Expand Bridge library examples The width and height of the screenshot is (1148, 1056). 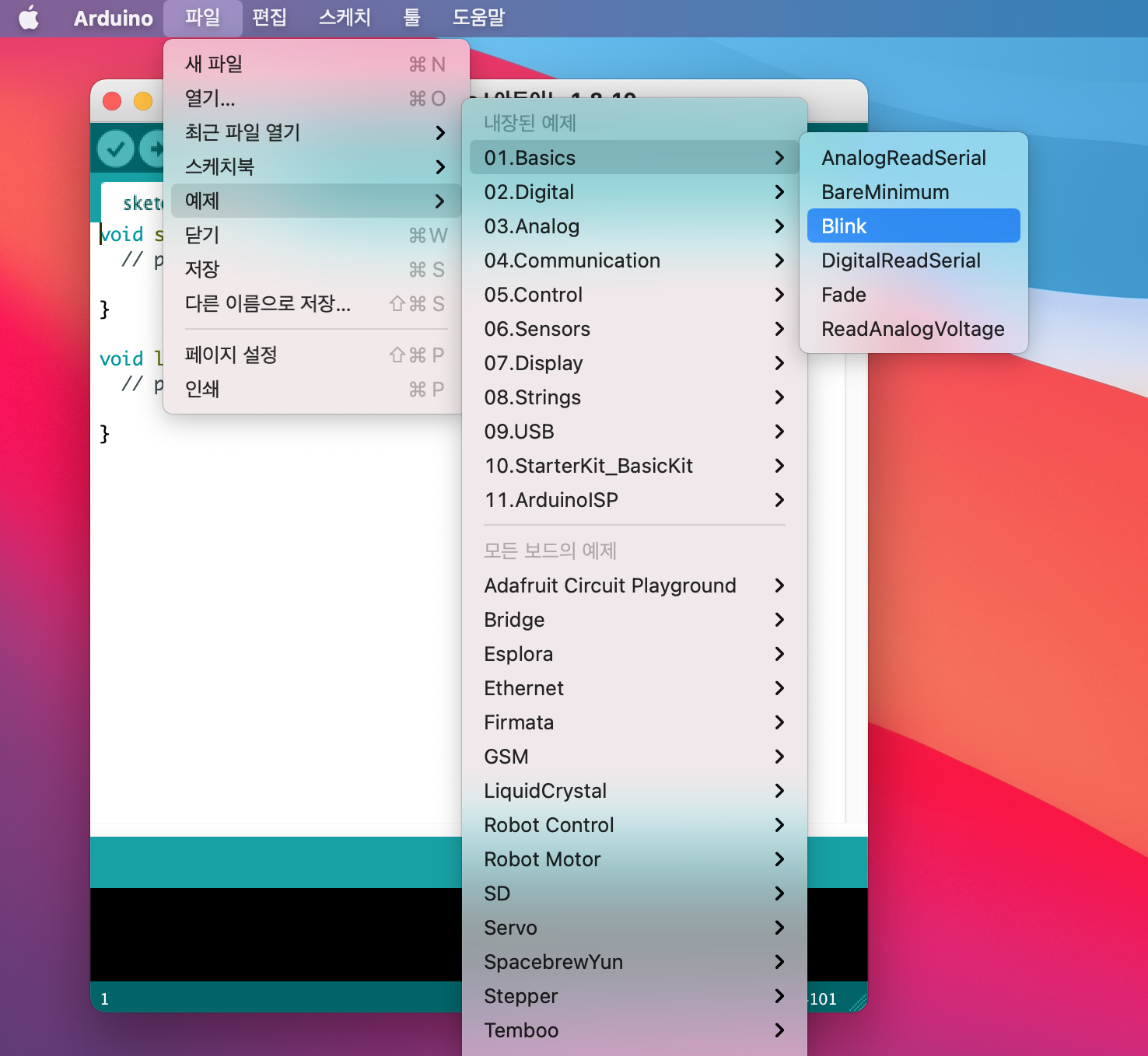[635, 620]
